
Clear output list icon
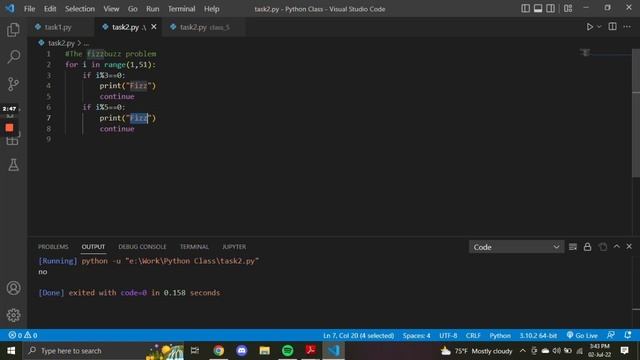[x=573, y=247]
